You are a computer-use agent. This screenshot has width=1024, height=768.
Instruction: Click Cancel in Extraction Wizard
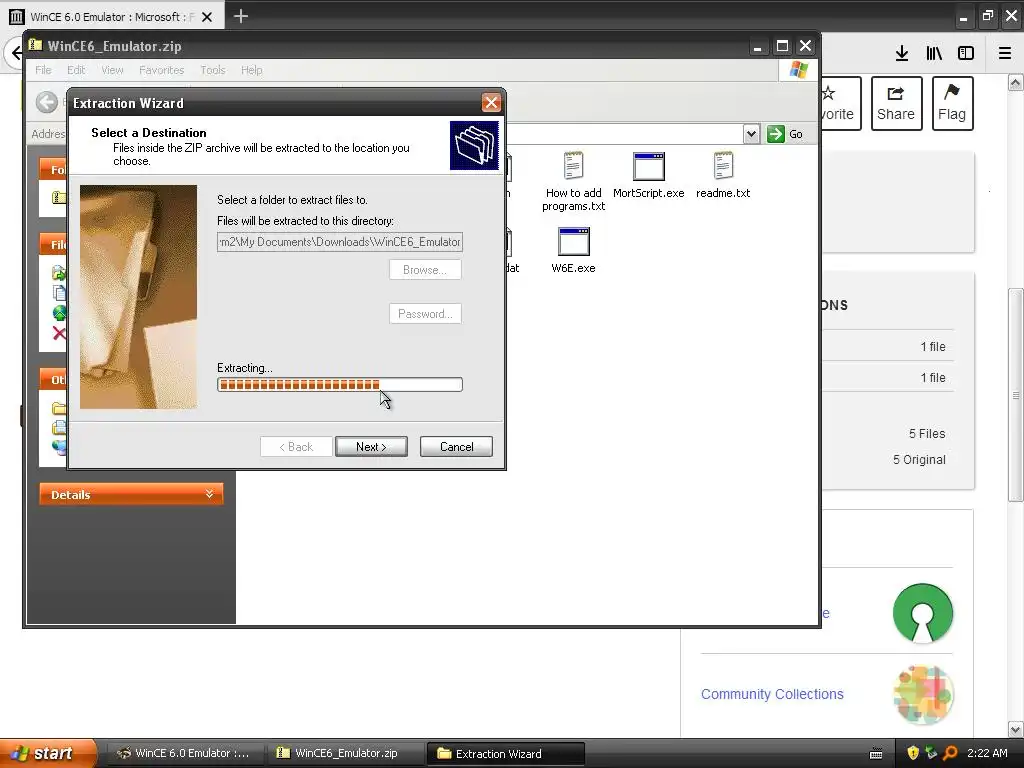[x=456, y=447]
